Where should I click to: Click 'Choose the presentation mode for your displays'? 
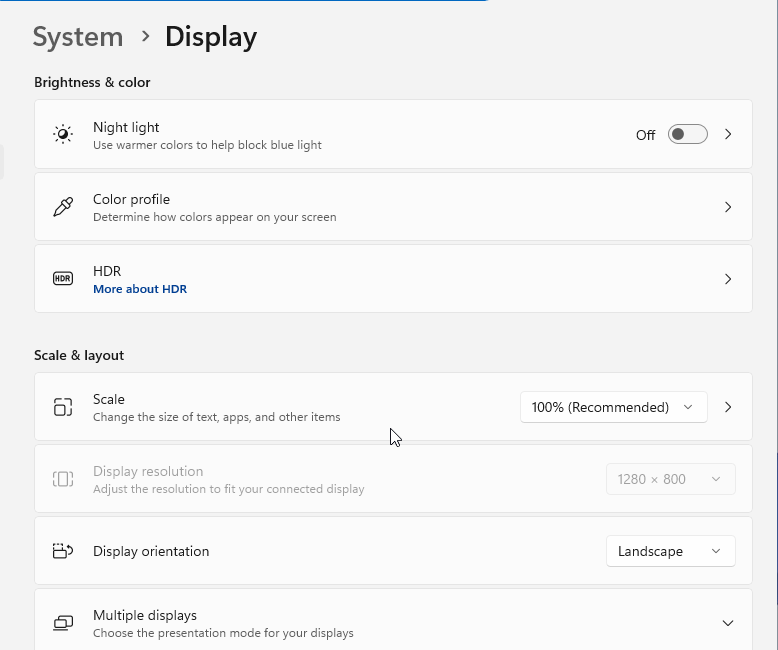(223, 633)
